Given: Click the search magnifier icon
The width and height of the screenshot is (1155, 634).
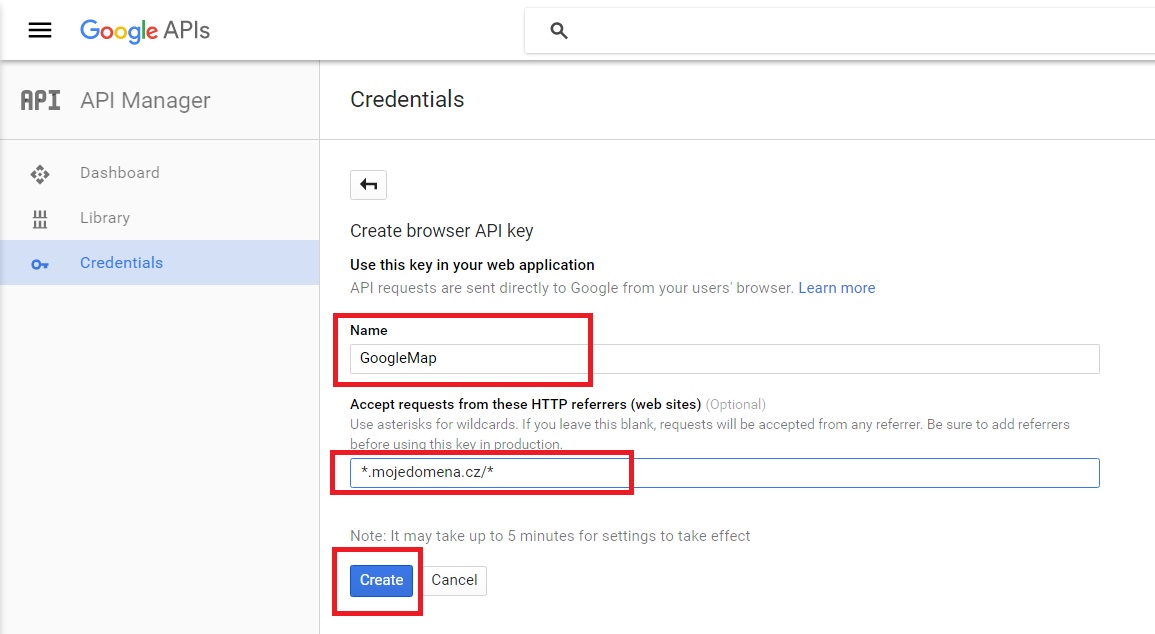Looking at the screenshot, I should 559,31.
